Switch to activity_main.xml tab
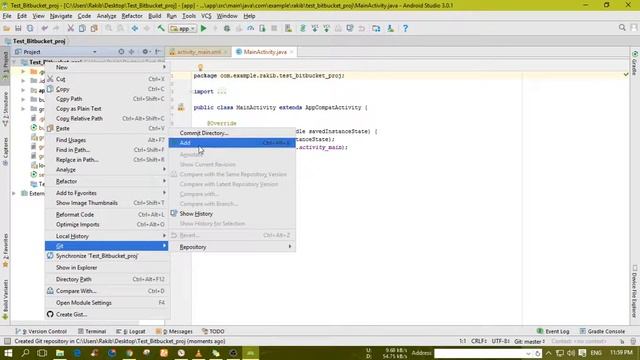640x360 pixels. click(199, 52)
